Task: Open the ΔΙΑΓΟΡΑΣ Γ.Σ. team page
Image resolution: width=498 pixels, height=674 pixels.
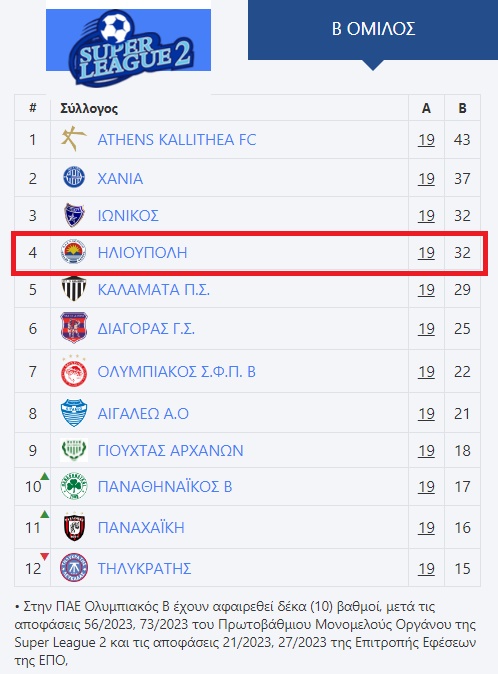Action: (146, 329)
